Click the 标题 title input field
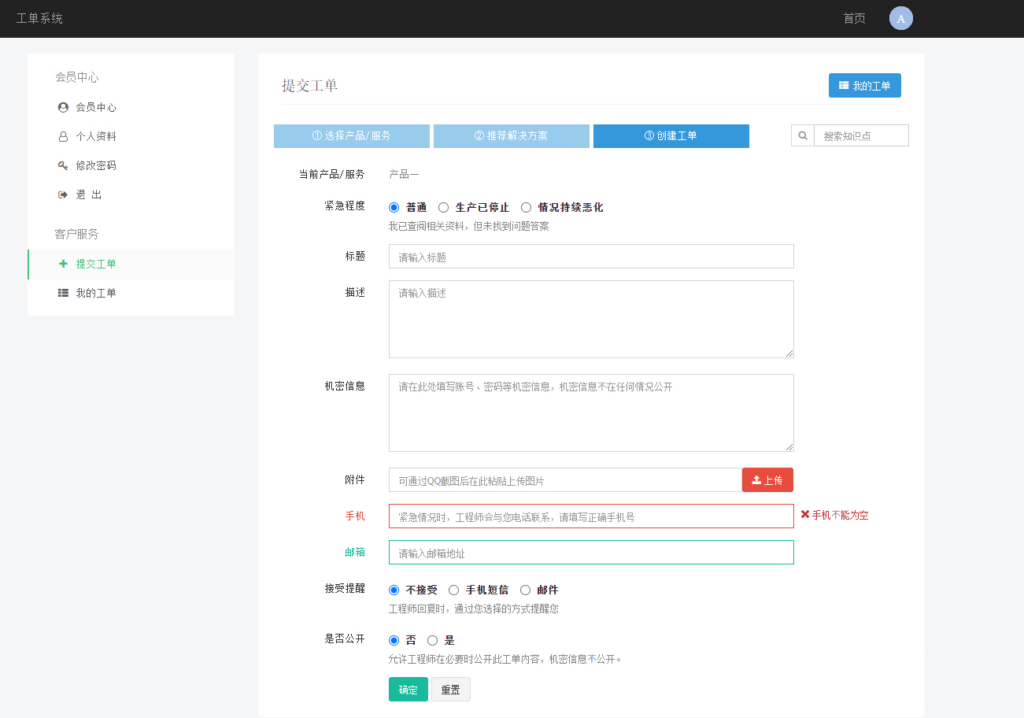The height and width of the screenshot is (718, 1024). click(x=590, y=256)
